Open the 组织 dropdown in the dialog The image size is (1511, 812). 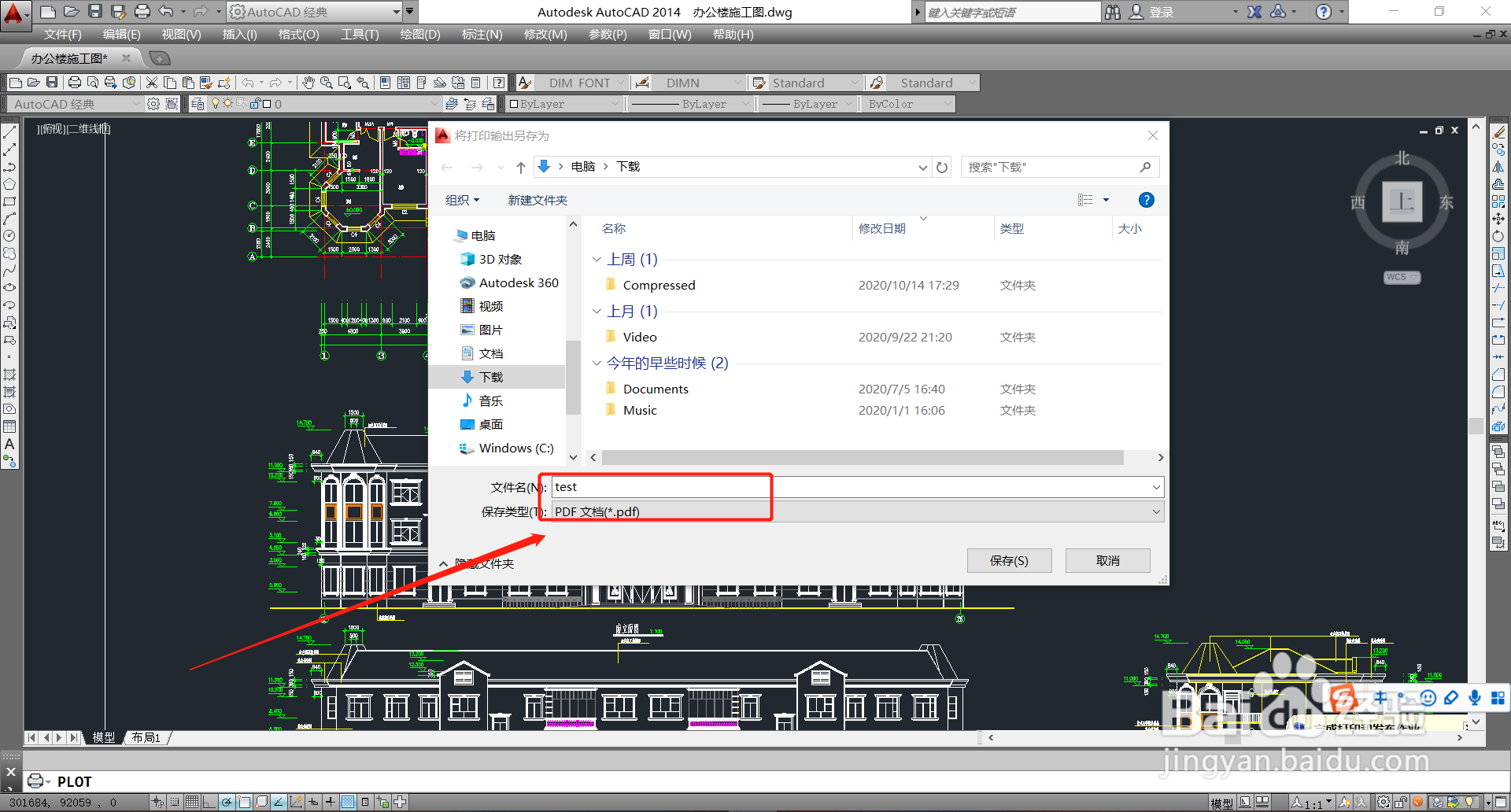(x=462, y=200)
